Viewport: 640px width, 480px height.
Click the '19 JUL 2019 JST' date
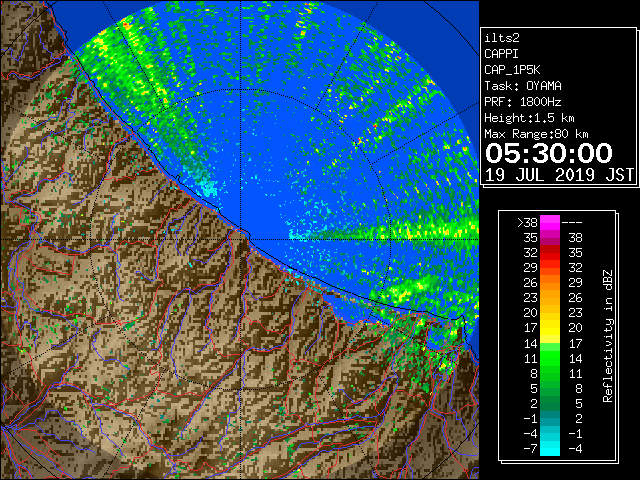point(559,175)
